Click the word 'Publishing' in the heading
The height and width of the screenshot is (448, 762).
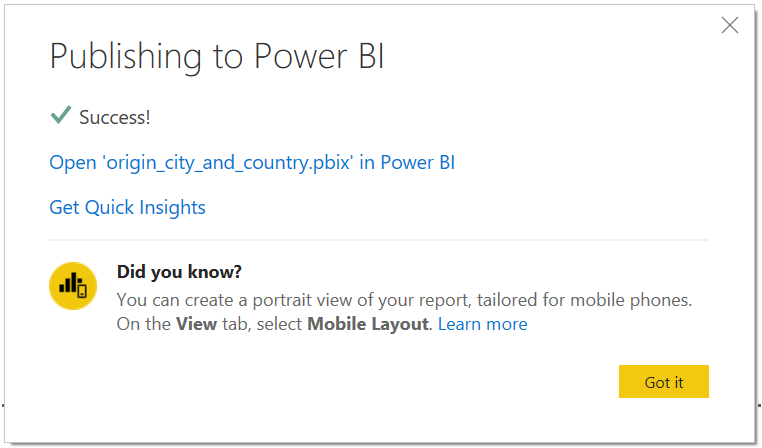coord(125,57)
